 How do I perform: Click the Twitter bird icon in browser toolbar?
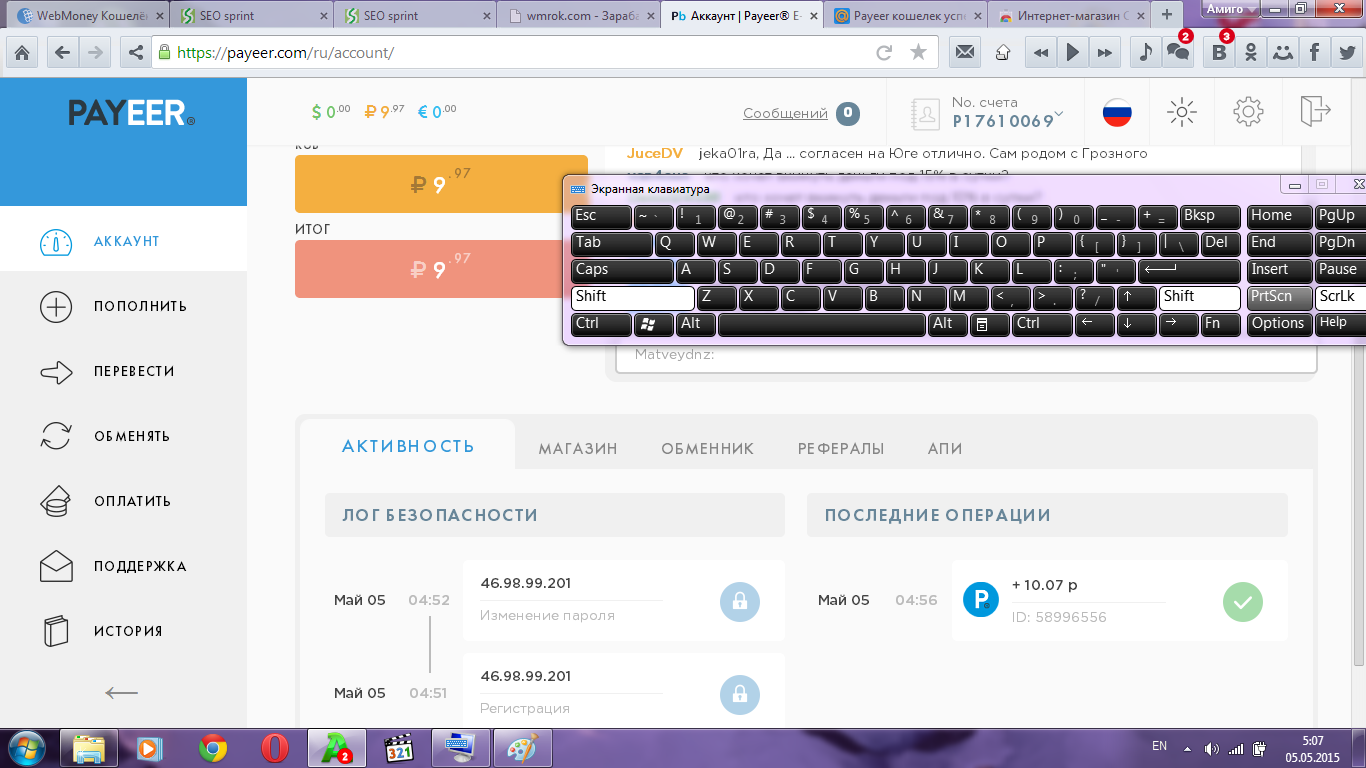coord(1346,52)
